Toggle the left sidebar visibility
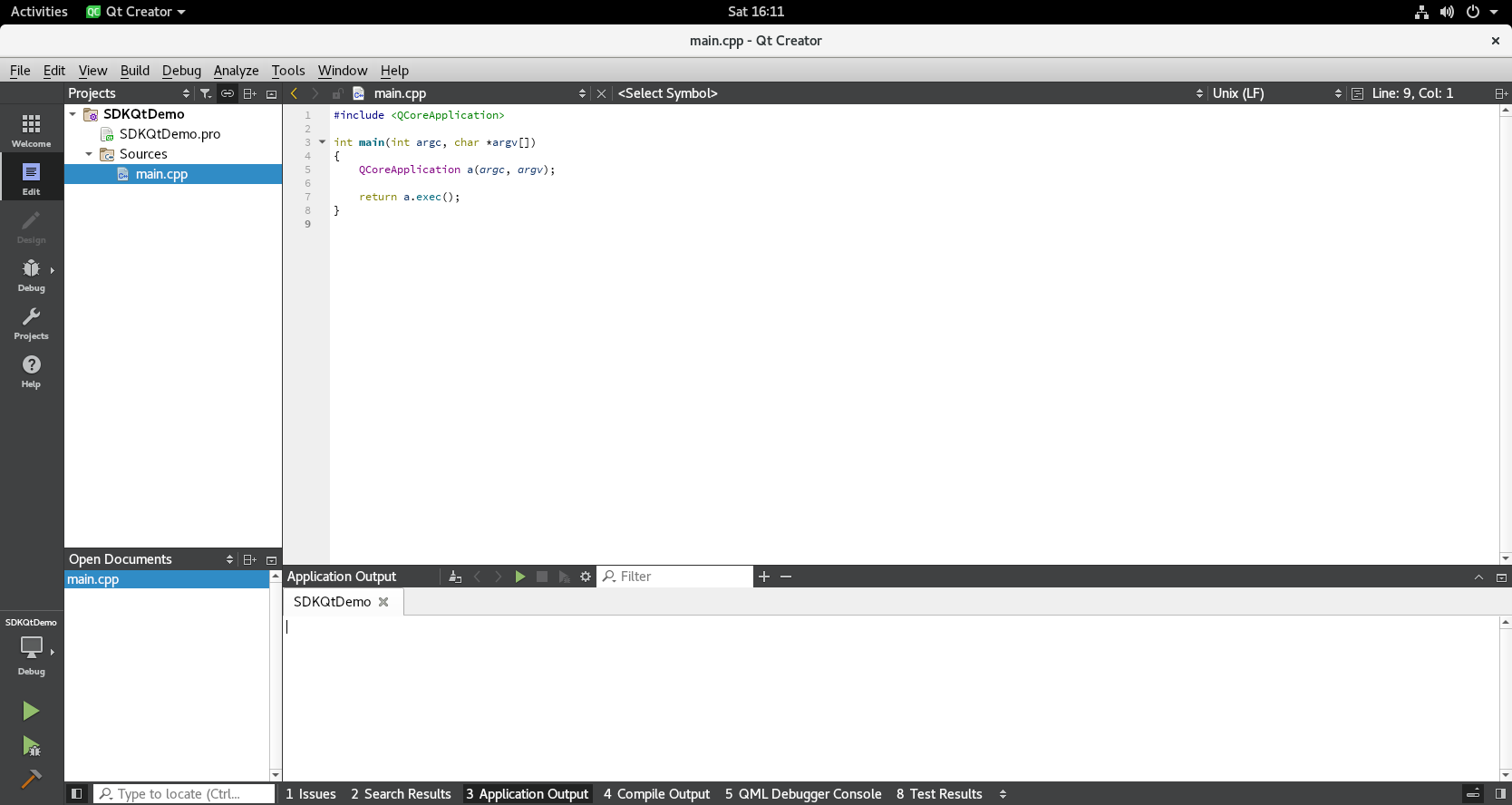The height and width of the screenshot is (805, 1512). [x=77, y=794]
